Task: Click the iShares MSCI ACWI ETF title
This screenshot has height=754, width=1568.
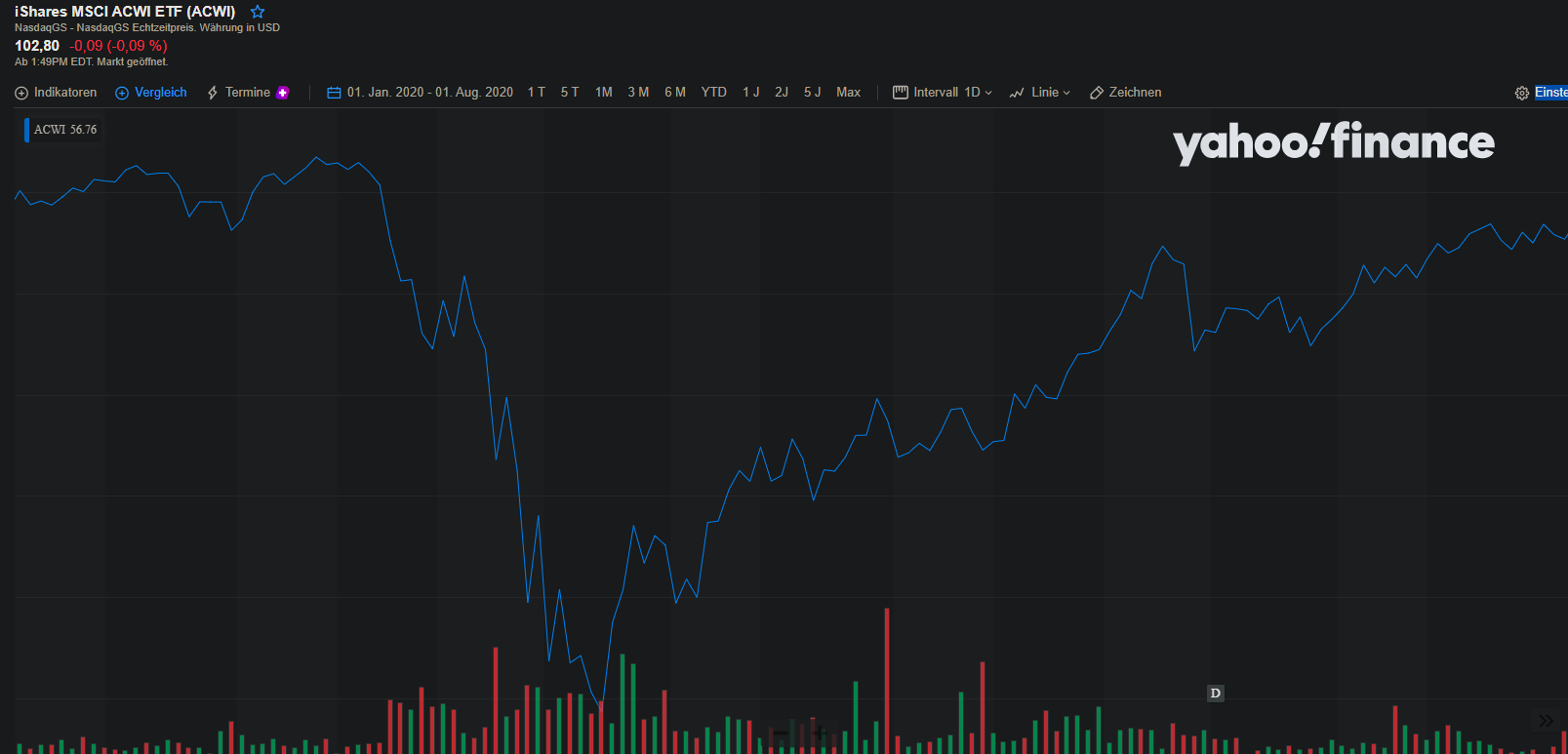Action: pos(125,12)
